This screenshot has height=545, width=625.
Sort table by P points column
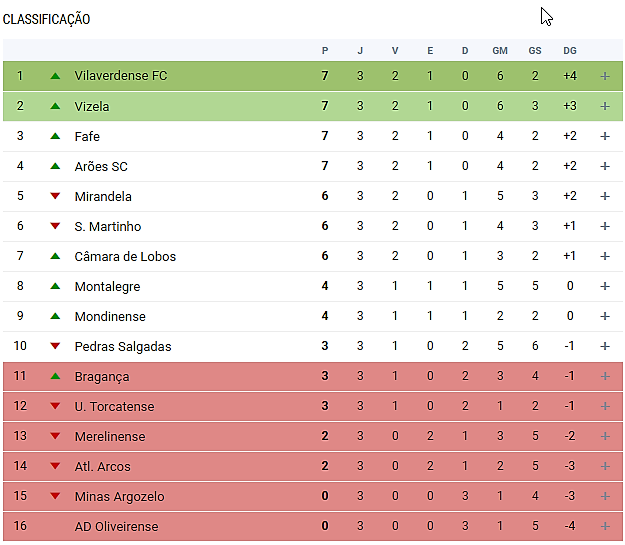click(x=325, y=50)
